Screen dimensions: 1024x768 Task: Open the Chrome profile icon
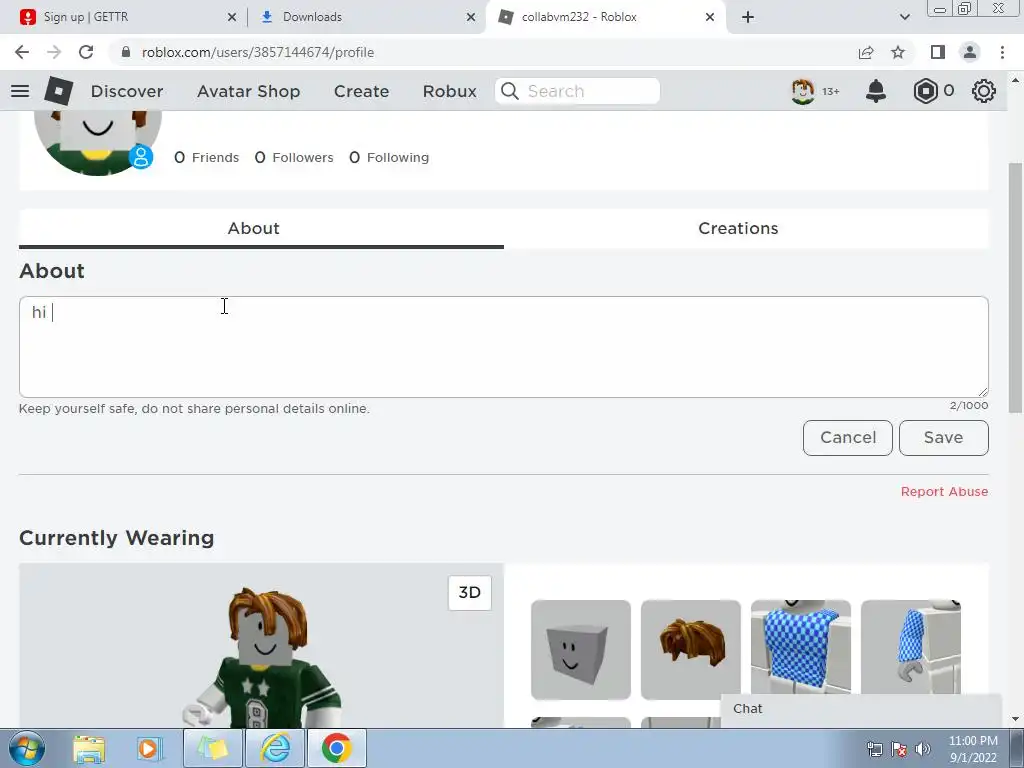pos(970,52)
